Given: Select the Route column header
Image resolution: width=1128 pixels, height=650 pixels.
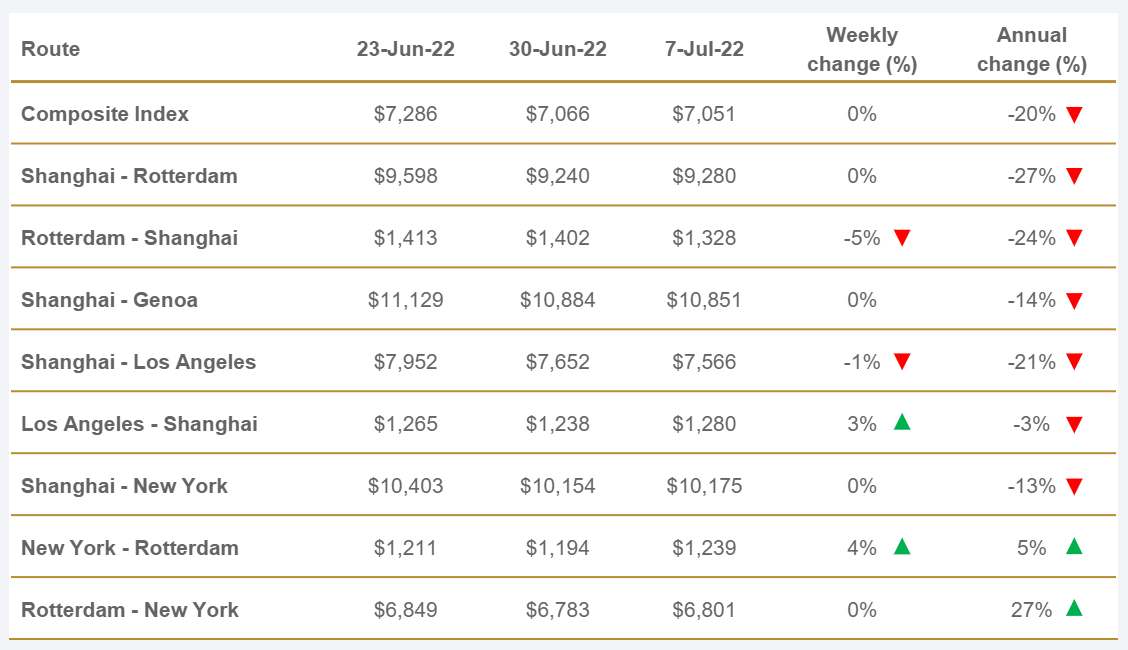Looking at the screenshot, I should point(50,49).
